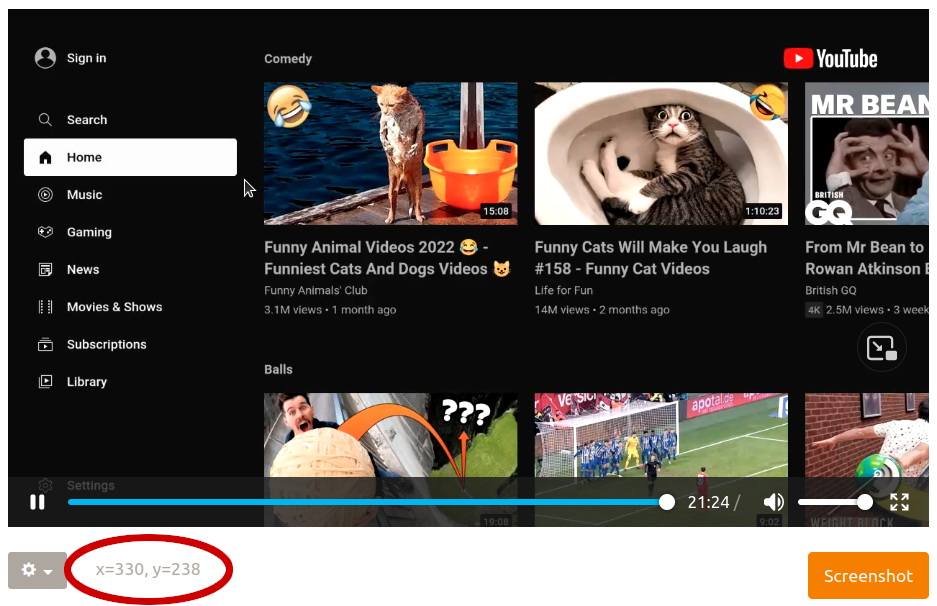This screenshot has height=606, width=937.
Task: Click the News newspaper icon in sidebar
Action: 45,270
